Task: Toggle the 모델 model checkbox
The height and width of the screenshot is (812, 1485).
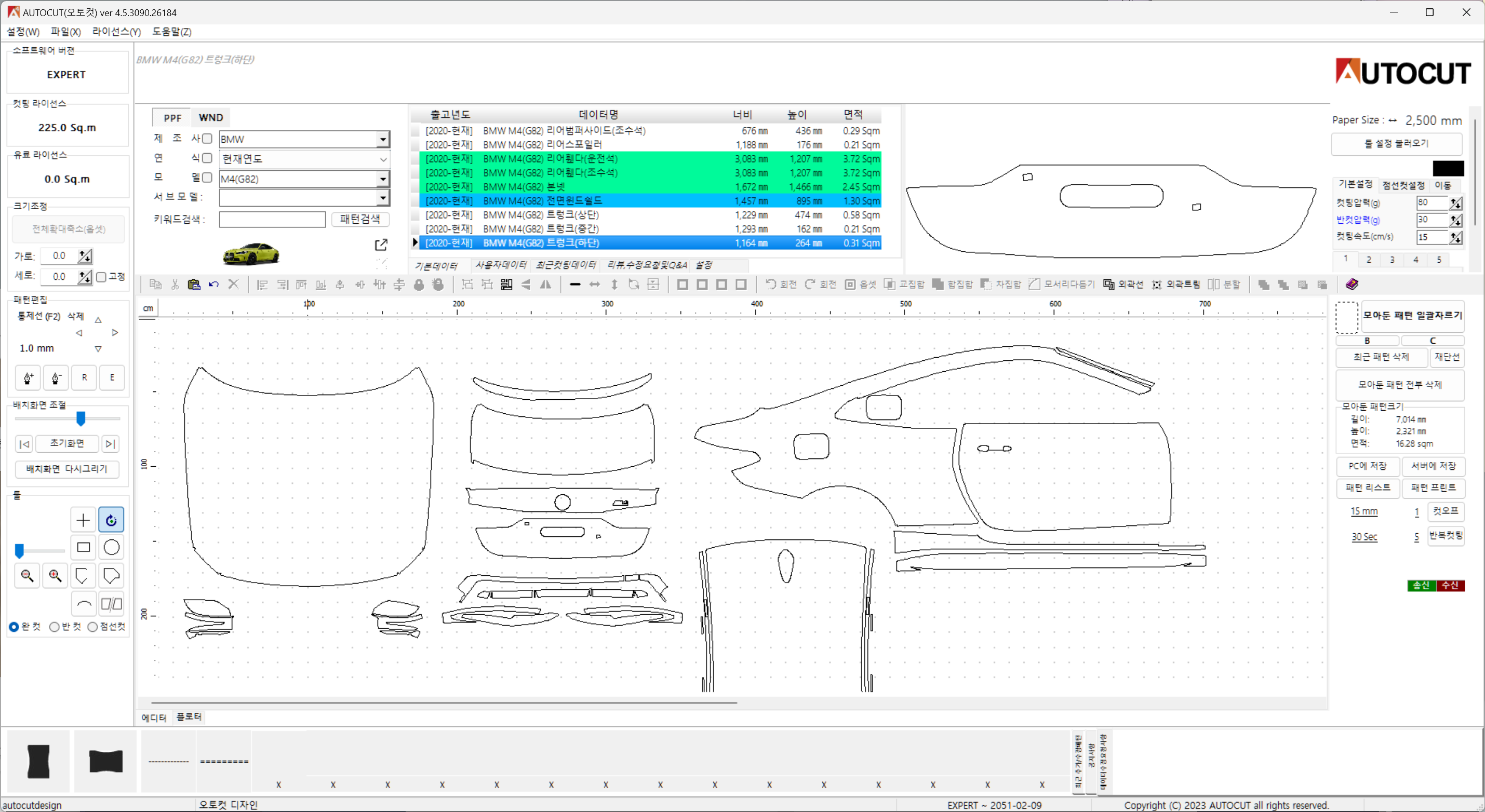Action: (x=207, y=178)
